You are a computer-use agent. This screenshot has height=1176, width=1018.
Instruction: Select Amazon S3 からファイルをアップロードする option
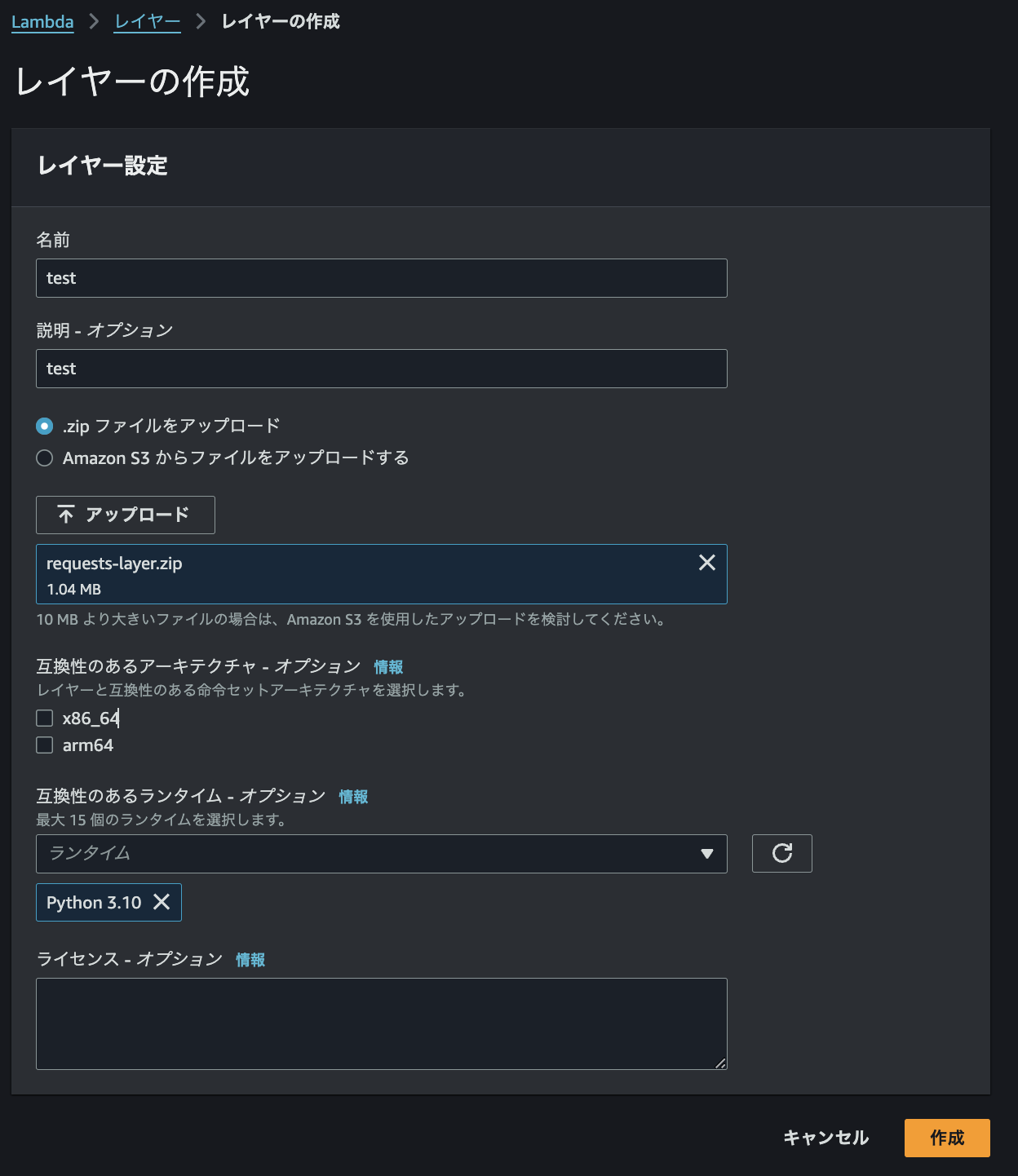[45, 458]
